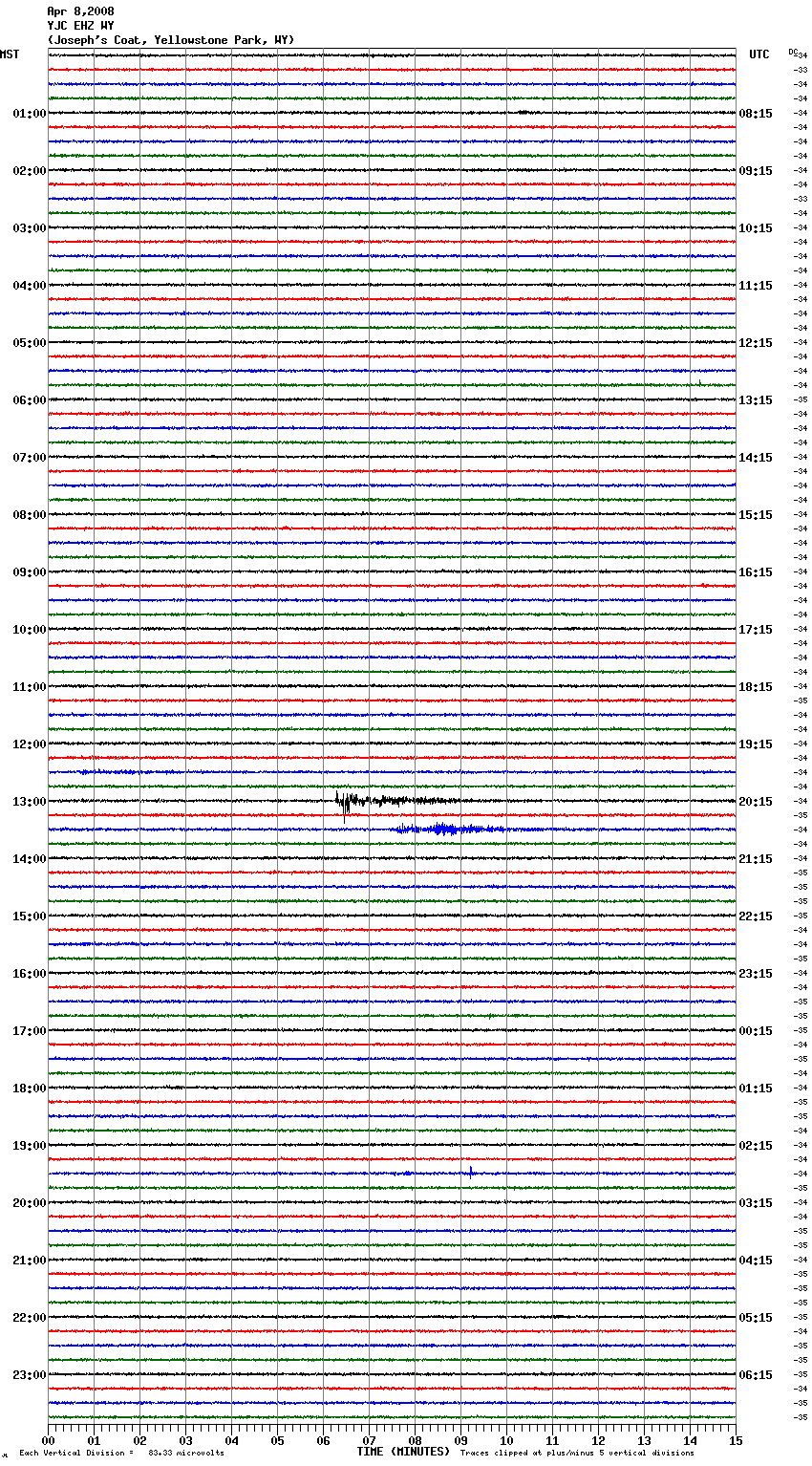Image resolution: width=812 pixels, height=1466 pixels.
Task: Select the '06:00' MST hour label
Action: 30,400
